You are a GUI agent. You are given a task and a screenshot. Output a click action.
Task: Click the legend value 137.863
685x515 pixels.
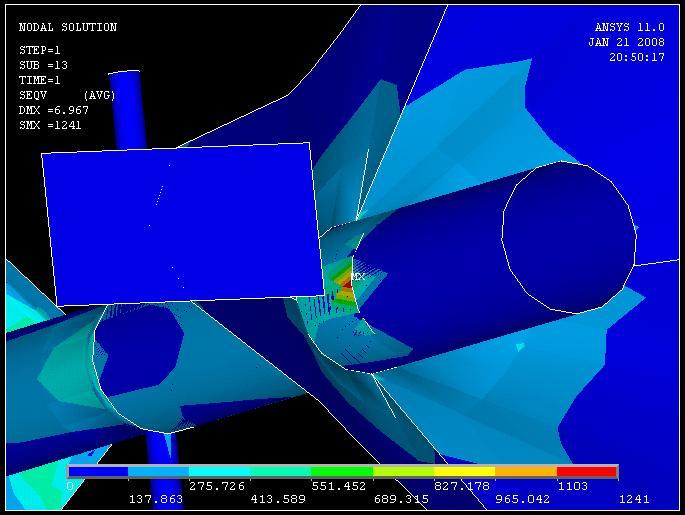(x=156, y=499)
